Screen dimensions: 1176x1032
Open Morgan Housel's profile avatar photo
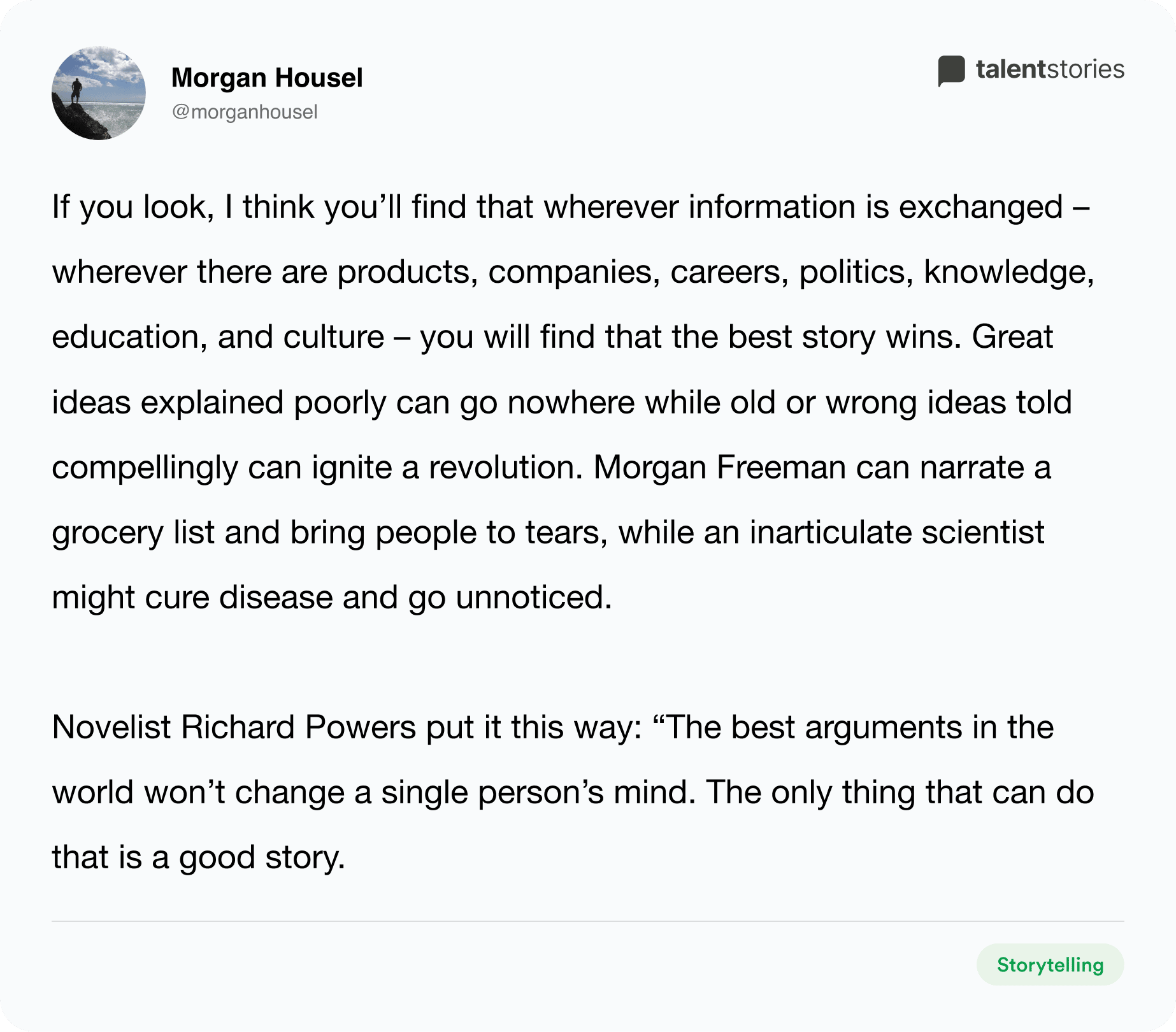coord(99,93)
